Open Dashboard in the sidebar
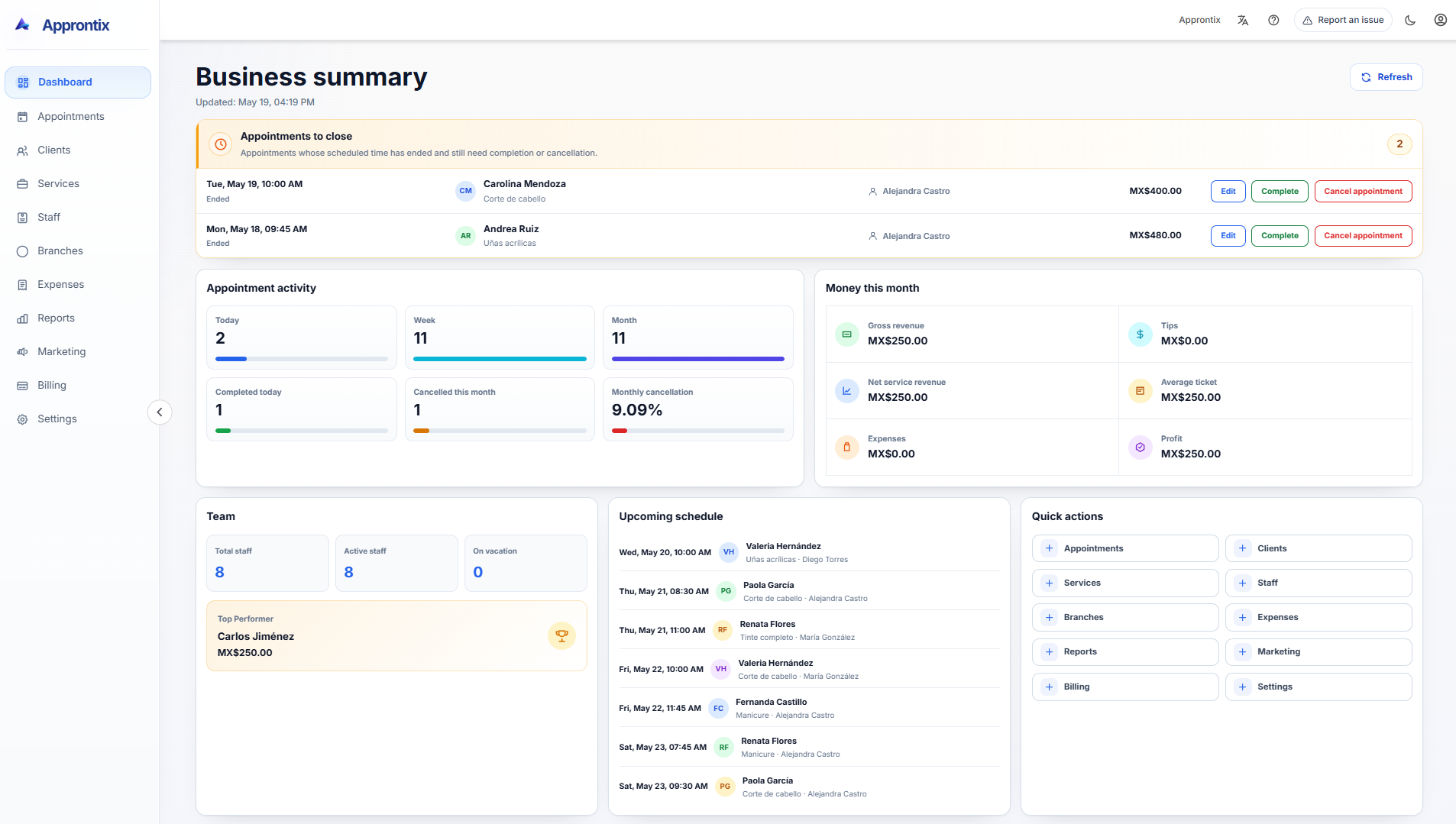1456x824 pixels. tap(78, 82)
